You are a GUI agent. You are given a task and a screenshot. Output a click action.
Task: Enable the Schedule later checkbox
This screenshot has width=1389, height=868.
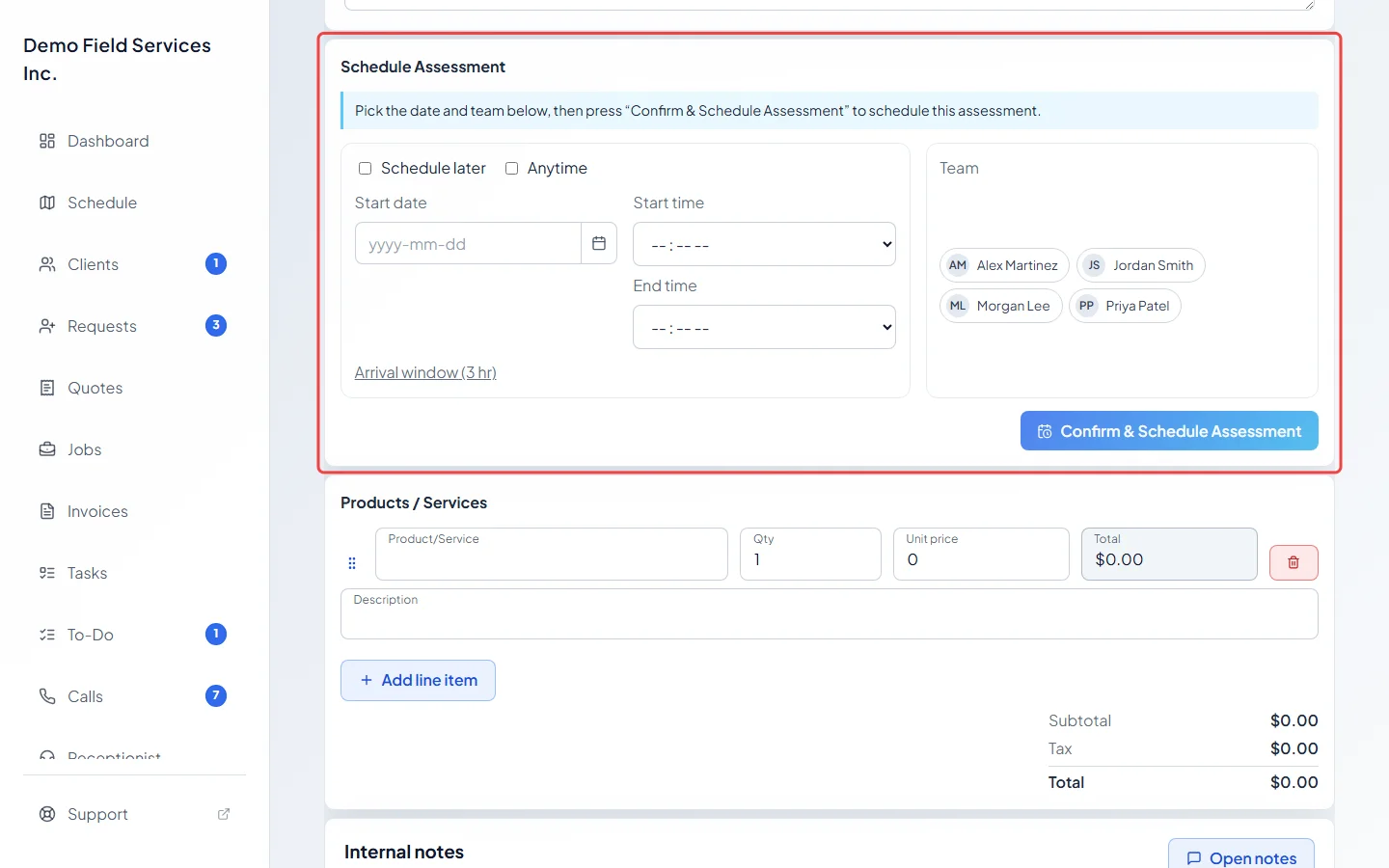[x=365, y=168]
